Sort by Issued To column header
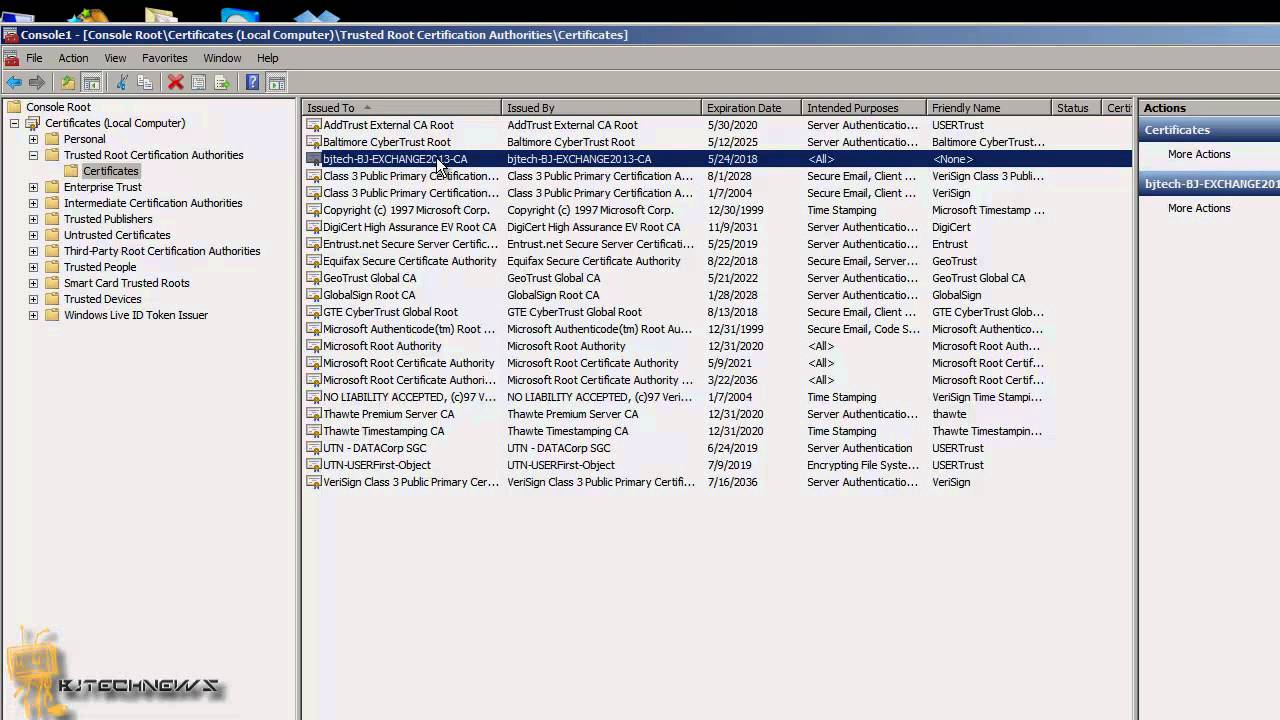Image resolution: width=1280 pixels, height=720 pixels. (401, 108)
